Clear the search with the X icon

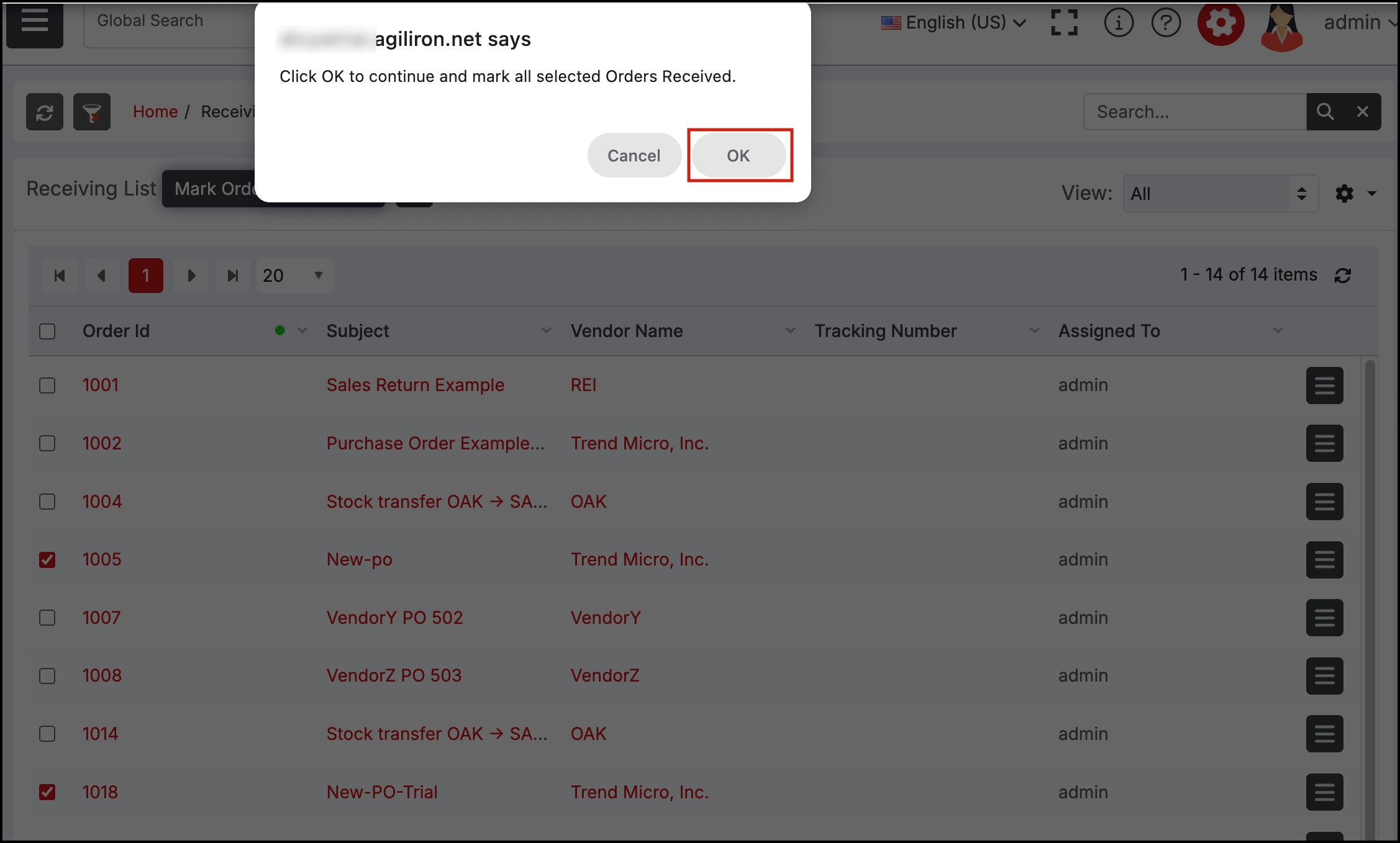pos(1363,112)
